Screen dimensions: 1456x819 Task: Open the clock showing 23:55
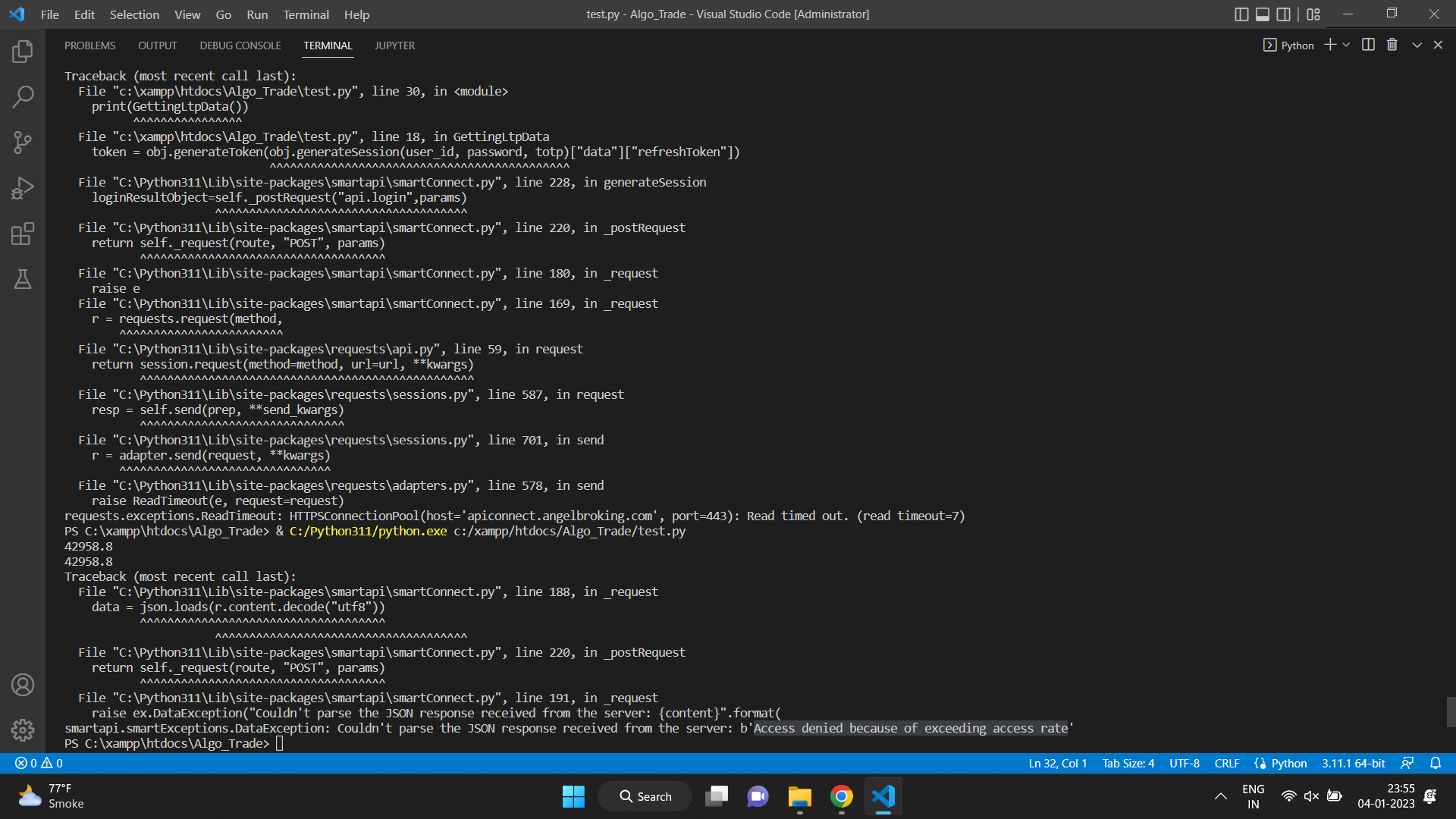click(1386, 796)
